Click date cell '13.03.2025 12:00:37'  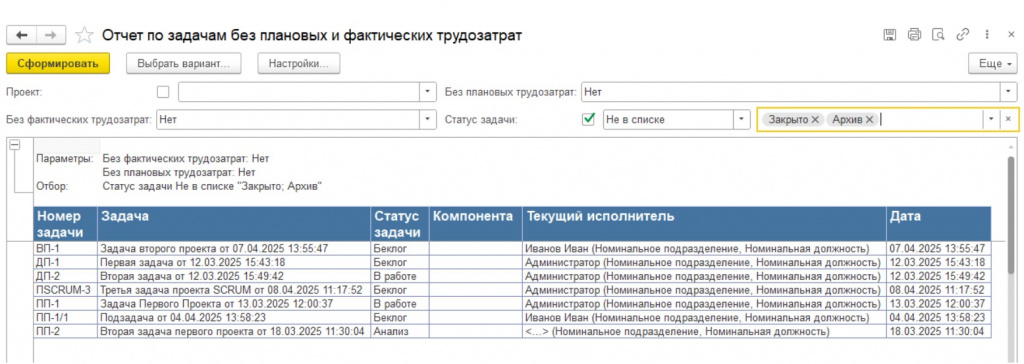938,304
